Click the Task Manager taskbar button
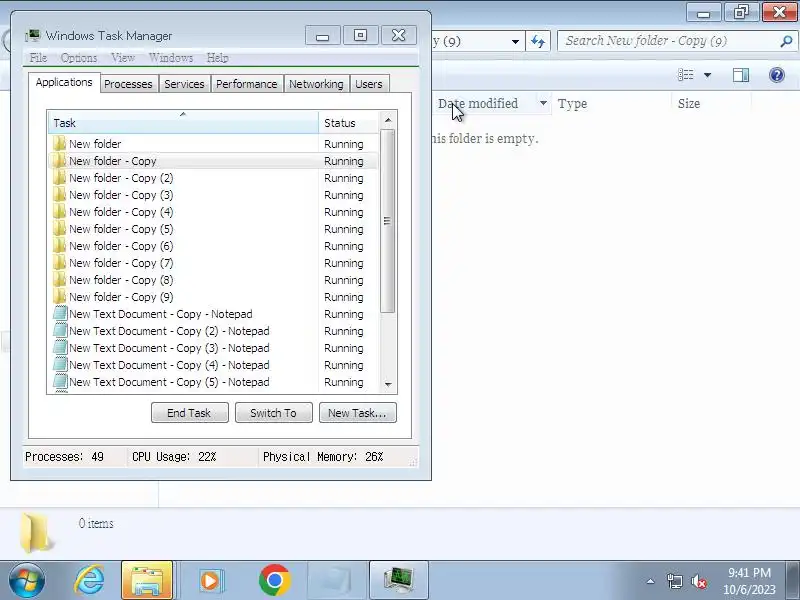The width and height of the screenshot is (800, 600). pyautogui.click(x=398, y=580)
